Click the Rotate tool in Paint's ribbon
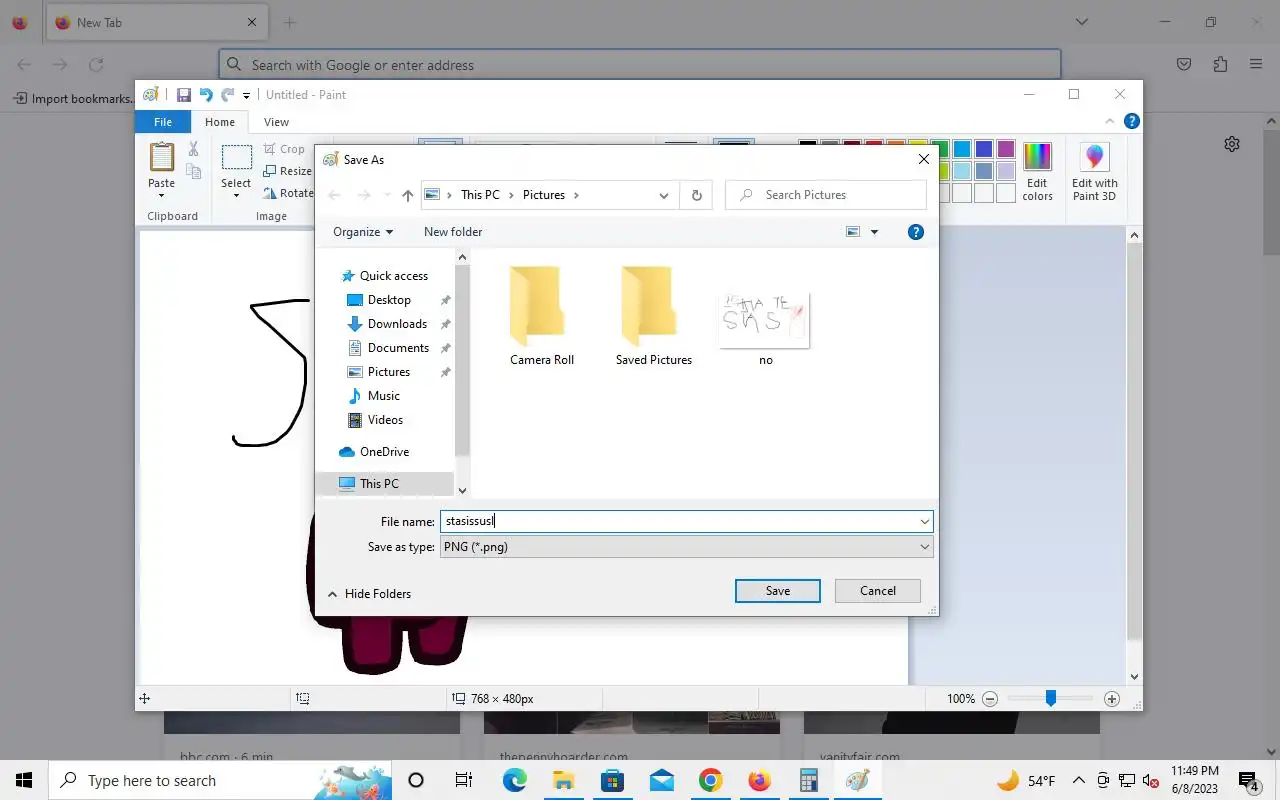1280x800 pixels. tap(288, 193)
